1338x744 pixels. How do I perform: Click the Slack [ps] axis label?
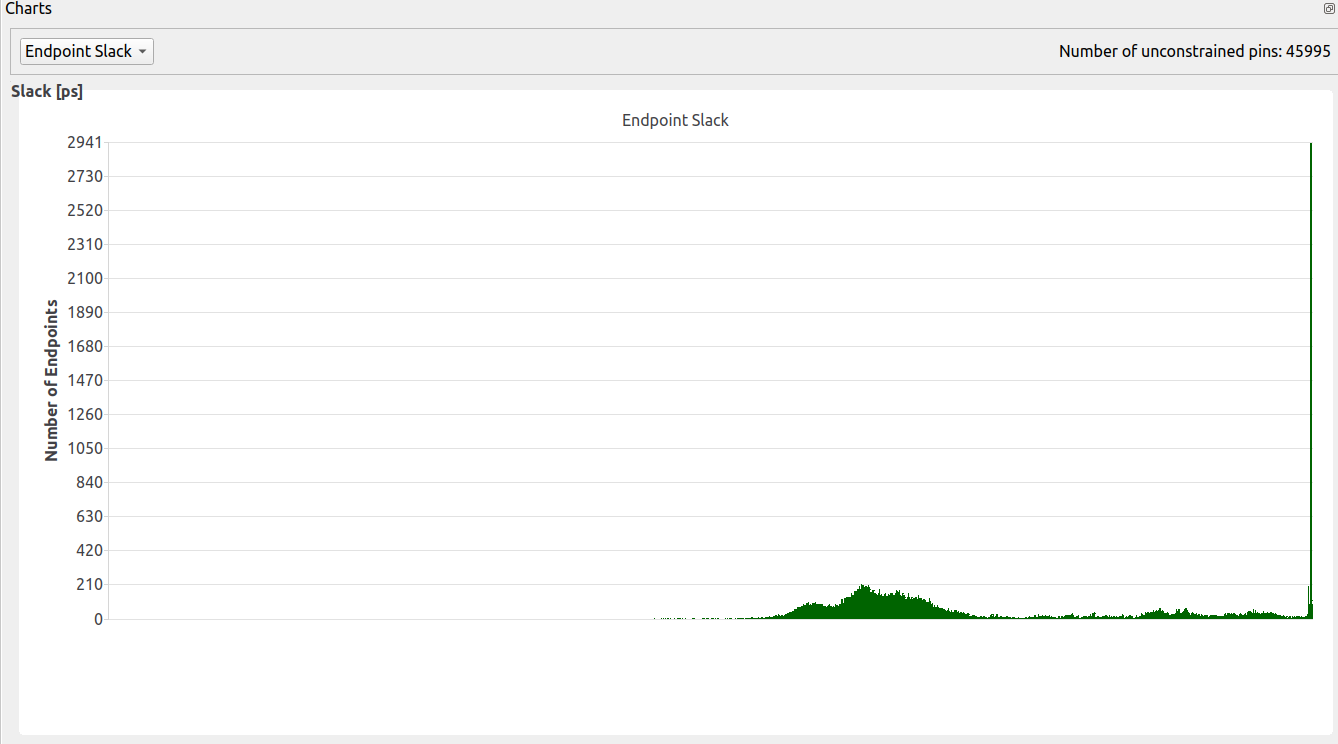pyautogui.click(x=46, y=90)
